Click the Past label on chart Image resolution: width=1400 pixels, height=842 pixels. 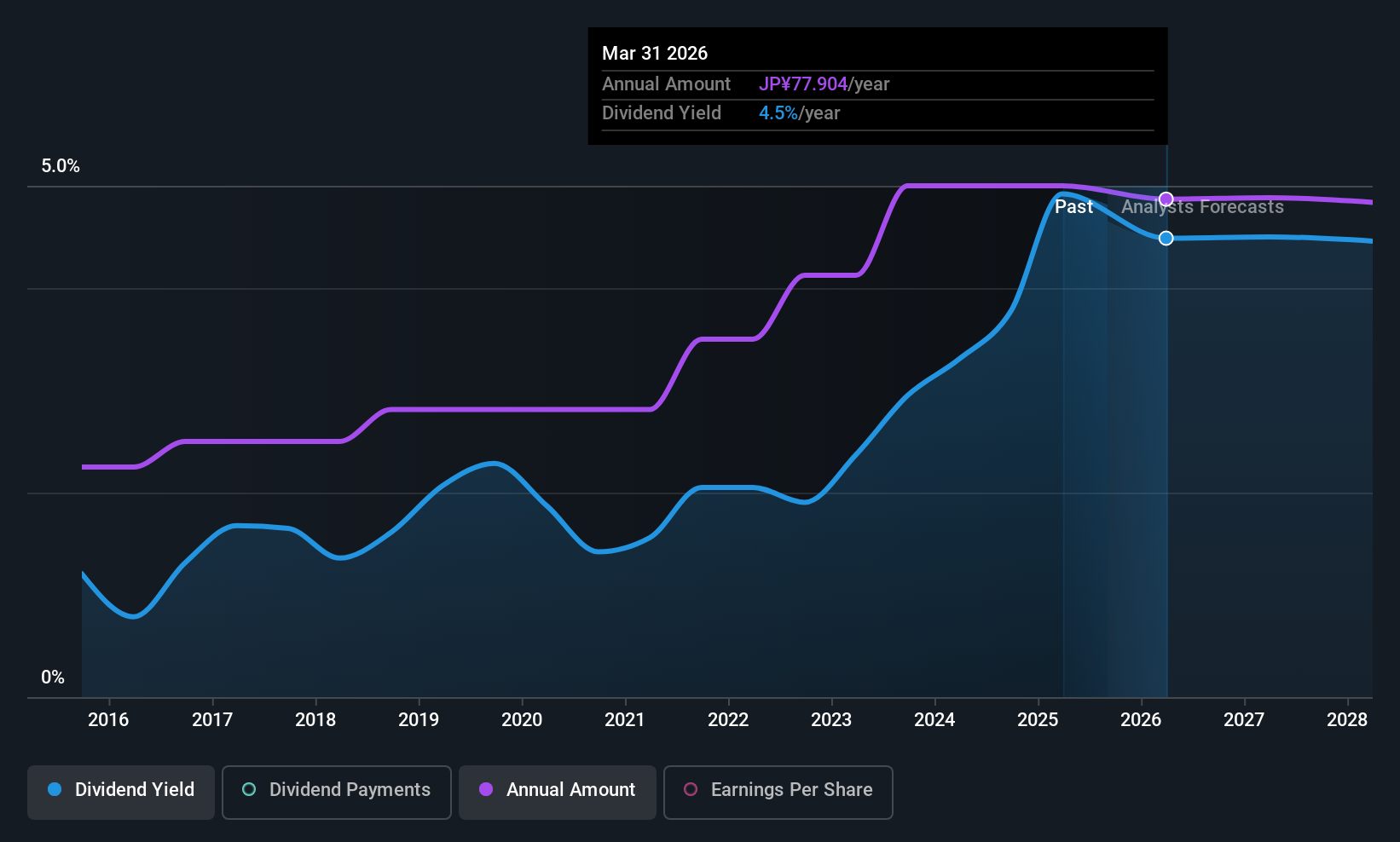click(1073, 207)
